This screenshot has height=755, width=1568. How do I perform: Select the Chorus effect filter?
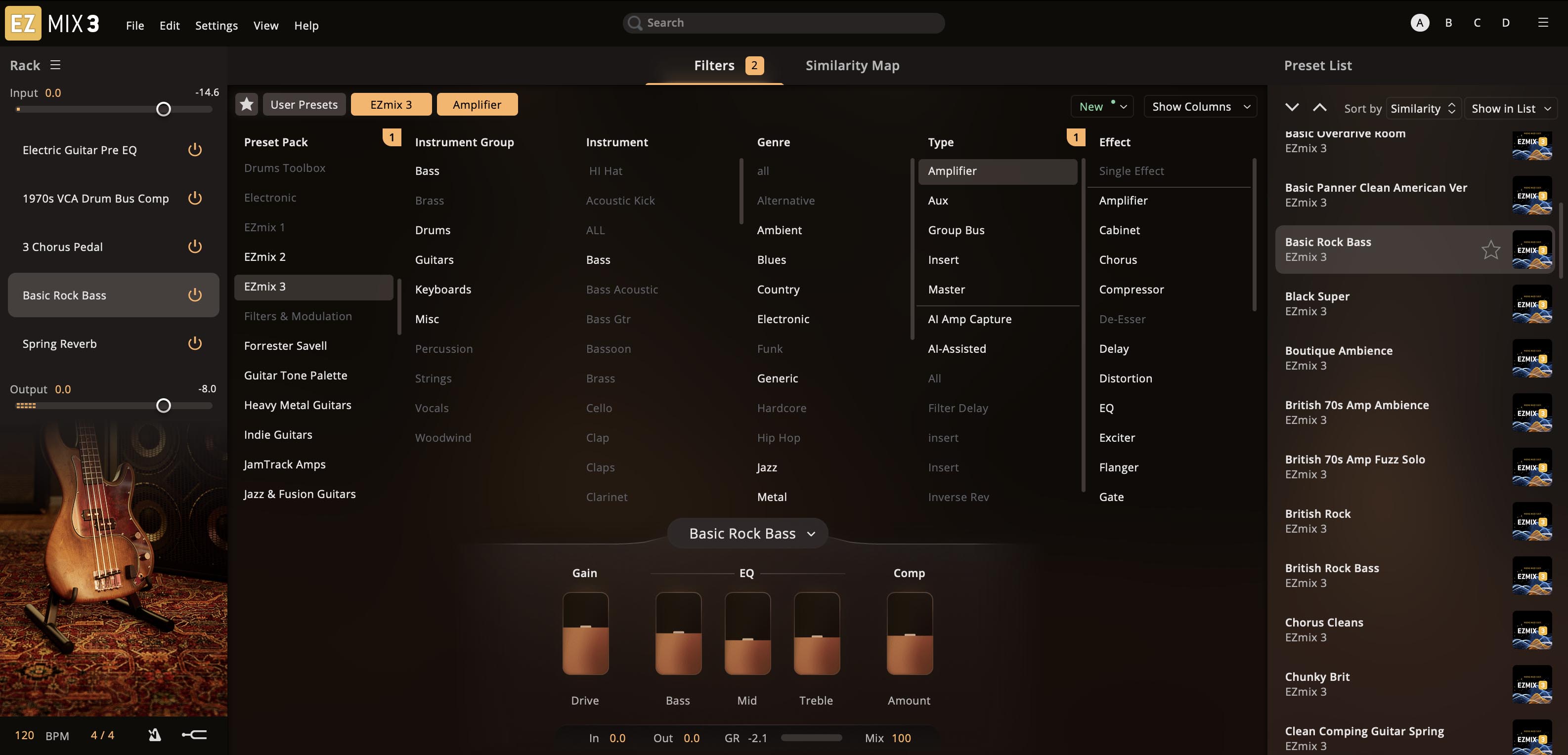click(x=1118, y=260)
